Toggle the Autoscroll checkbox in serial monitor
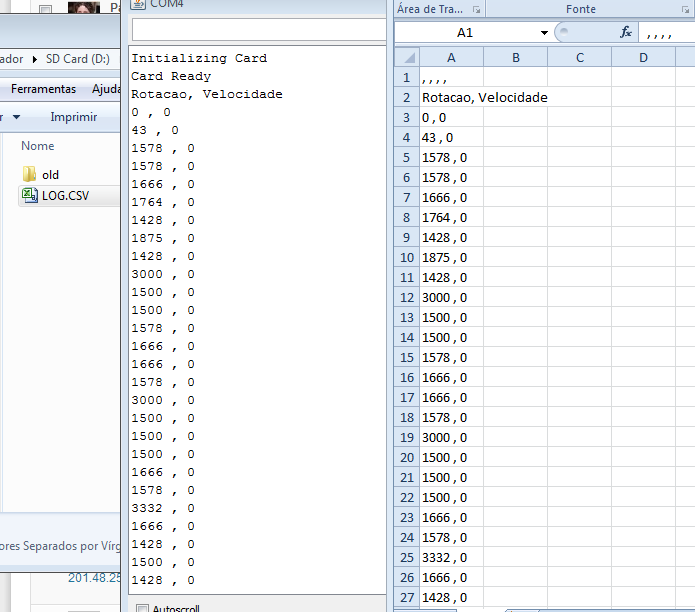This screenshot has height=612, width=695. click(x=142, y=609)
